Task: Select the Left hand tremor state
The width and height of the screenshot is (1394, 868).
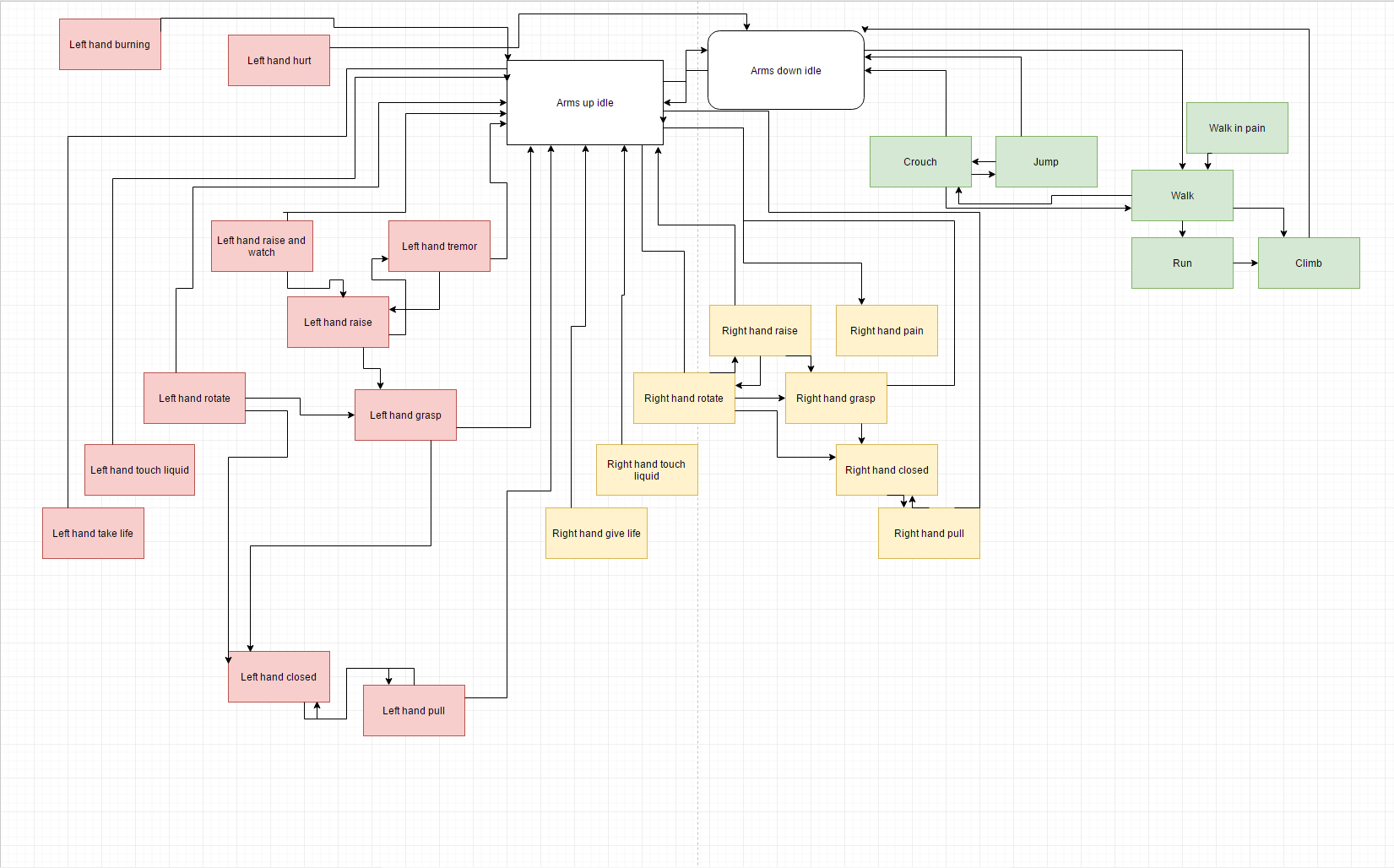Action: tap(439, 246)
